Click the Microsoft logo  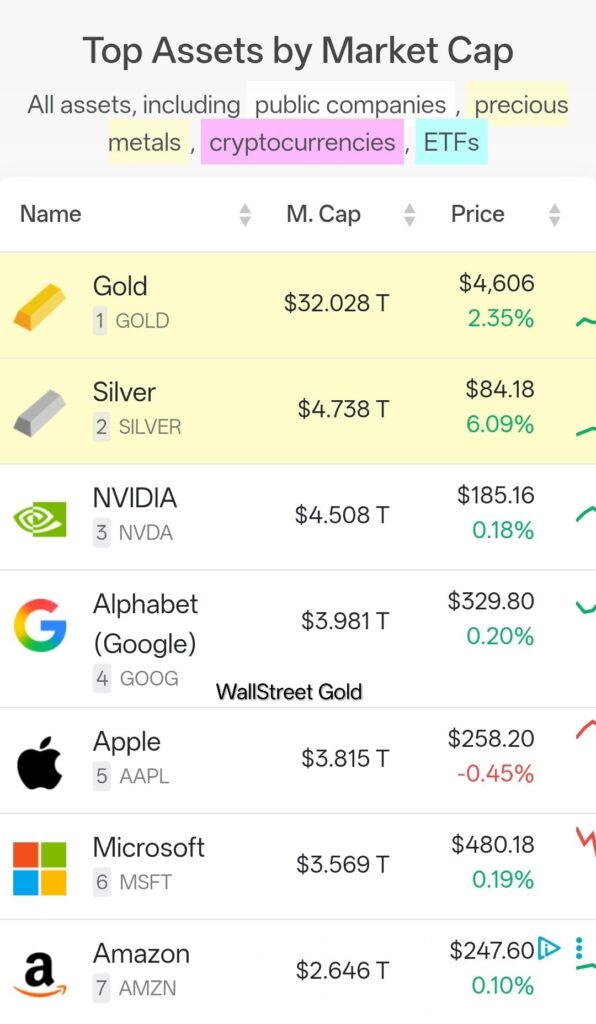tap(40, 864)
